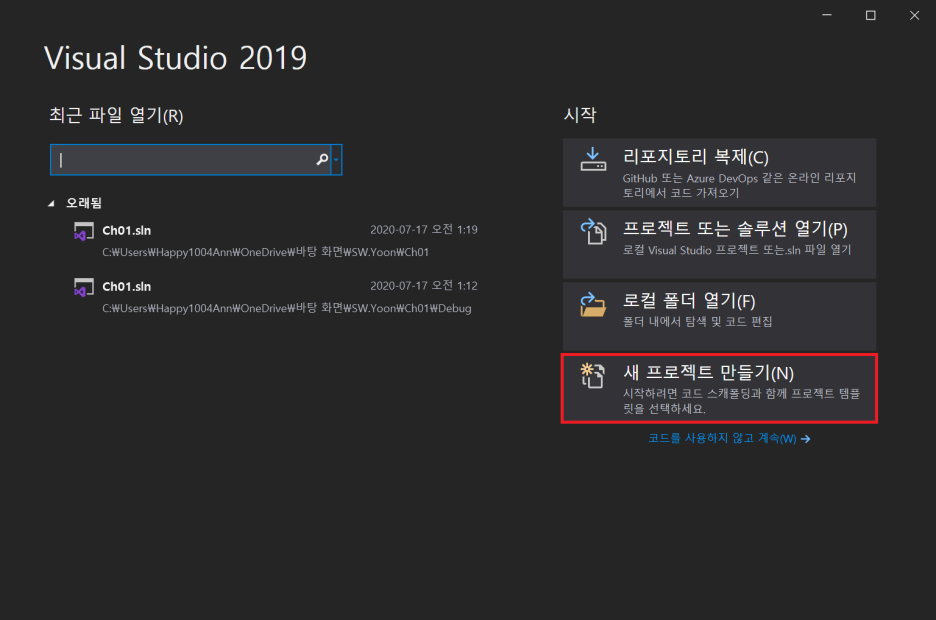Click the timestamp 2020-07-17 오전 1:19
936x620 pixels.
(x=423, y=230)
